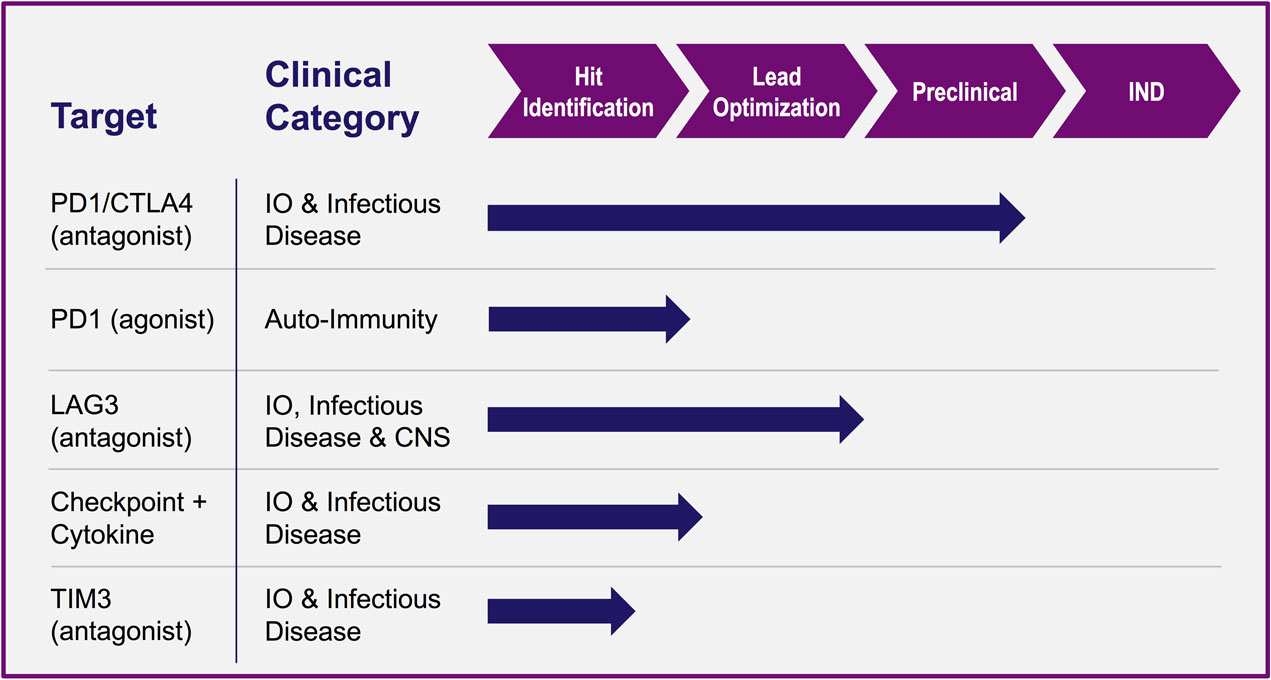This screenshot has height=680, width=1271.
Task: Click the Preclinical stage chevron
Action: (964, 91)
